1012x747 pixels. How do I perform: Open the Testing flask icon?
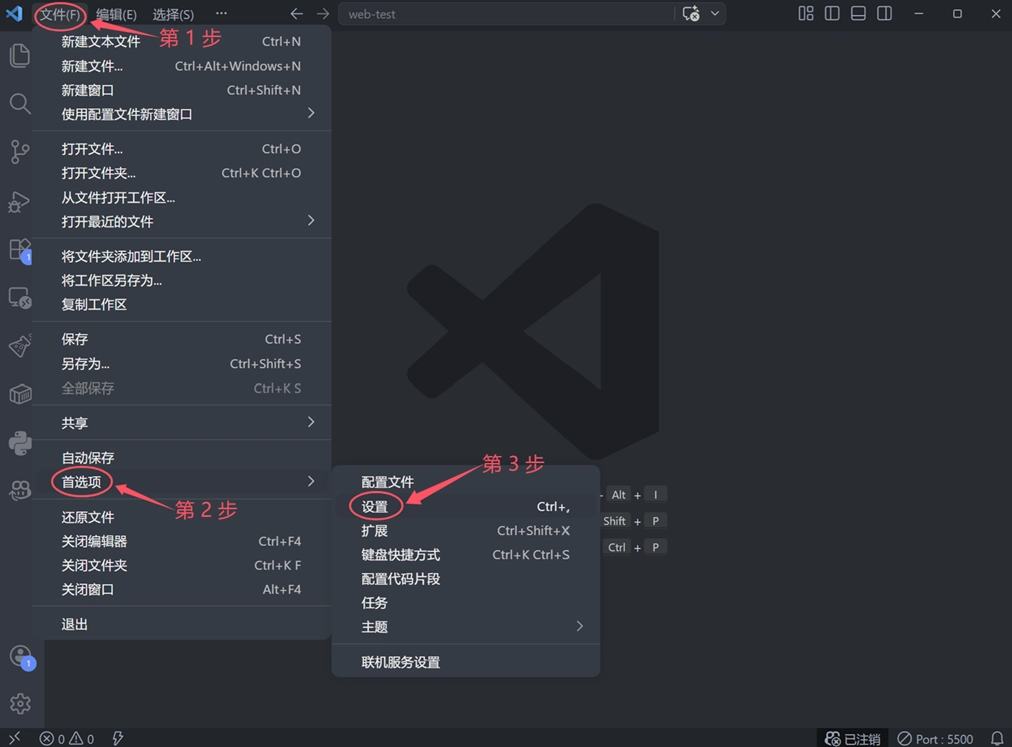coord(20,346)
